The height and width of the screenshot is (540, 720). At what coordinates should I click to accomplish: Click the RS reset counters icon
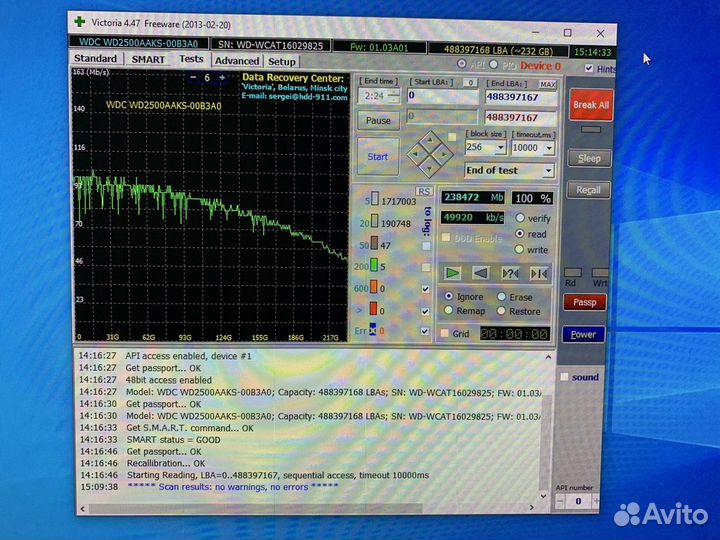pyautogui.click(x=424, y=191)
